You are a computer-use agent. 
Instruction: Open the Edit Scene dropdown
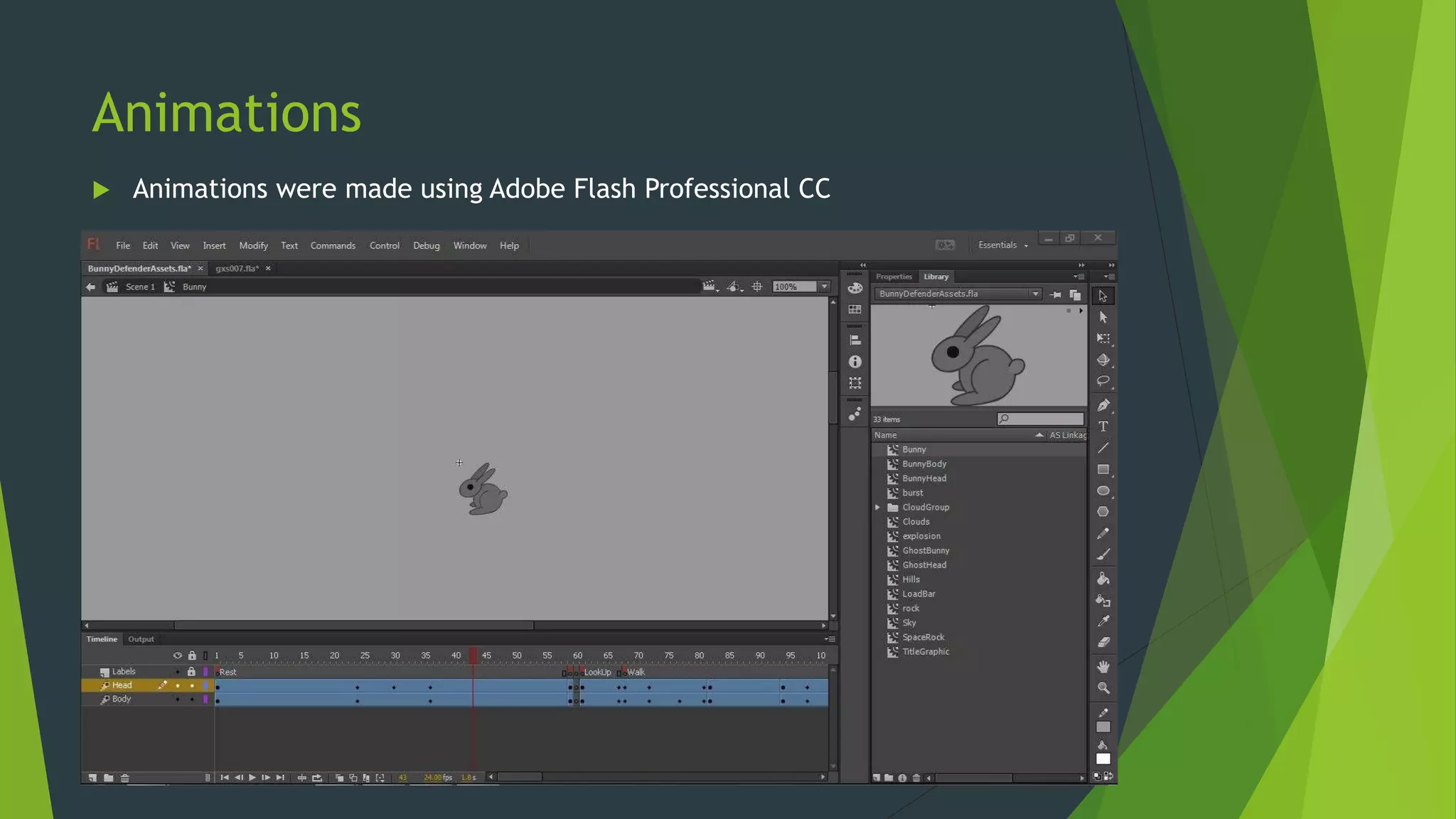[711, 287]
